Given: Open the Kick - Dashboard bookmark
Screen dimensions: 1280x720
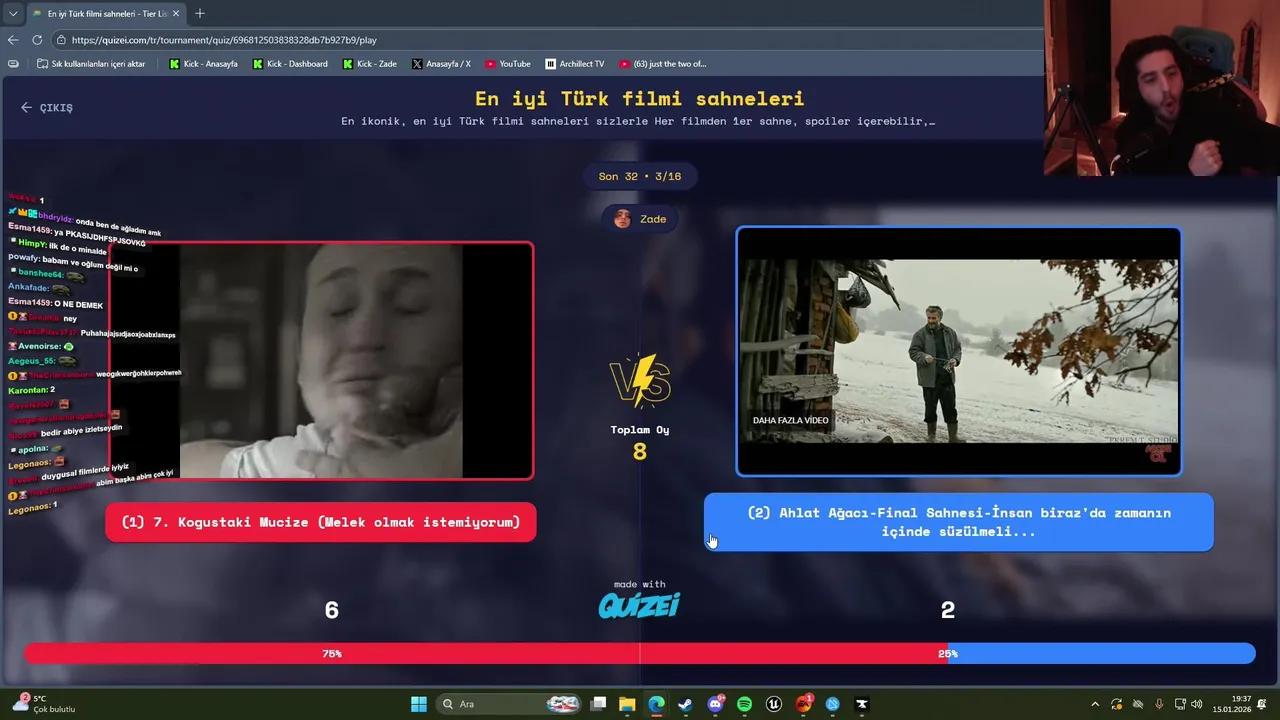Looking at the screenshot, I should [x=290, y=64].
